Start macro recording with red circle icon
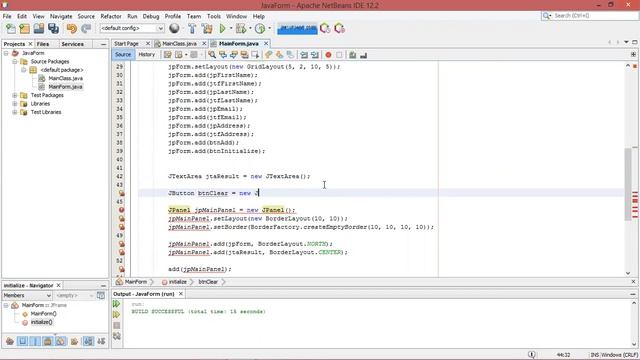640x360 pixels. (x=328, y=55)
